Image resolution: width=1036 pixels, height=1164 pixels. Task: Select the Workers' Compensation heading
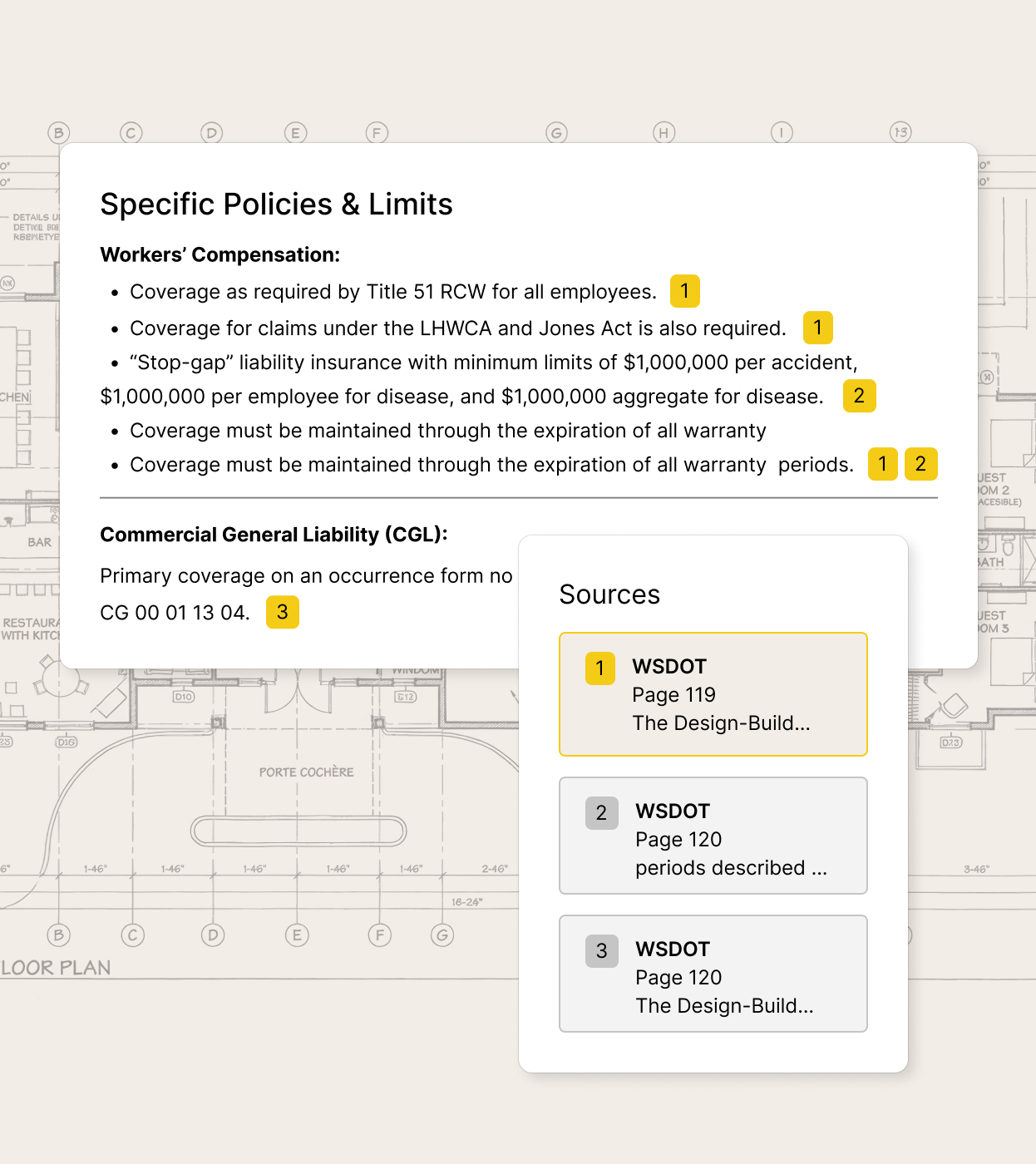[x=220, y=255]
